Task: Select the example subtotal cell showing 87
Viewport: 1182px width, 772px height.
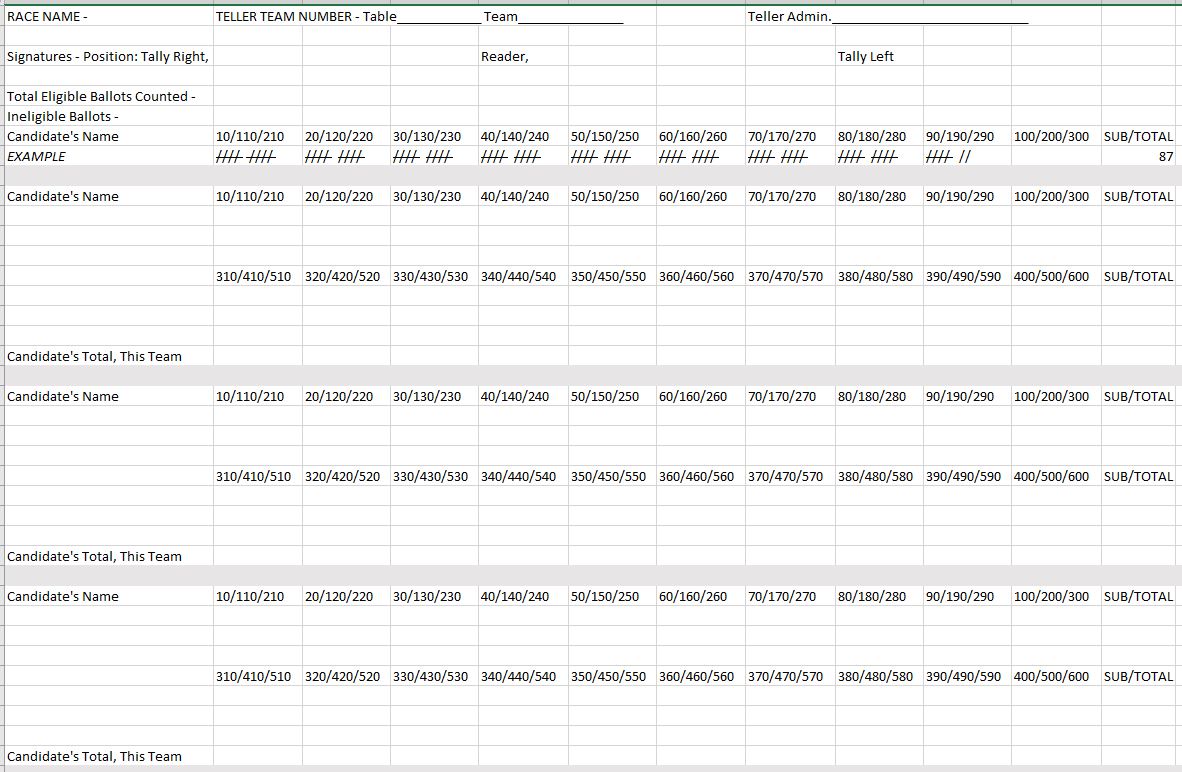Action: tap(1138, 157)
